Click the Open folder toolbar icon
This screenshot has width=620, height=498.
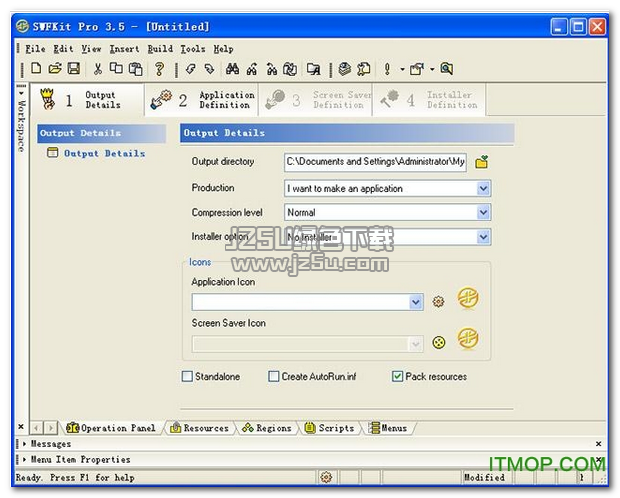click(55, 69)
